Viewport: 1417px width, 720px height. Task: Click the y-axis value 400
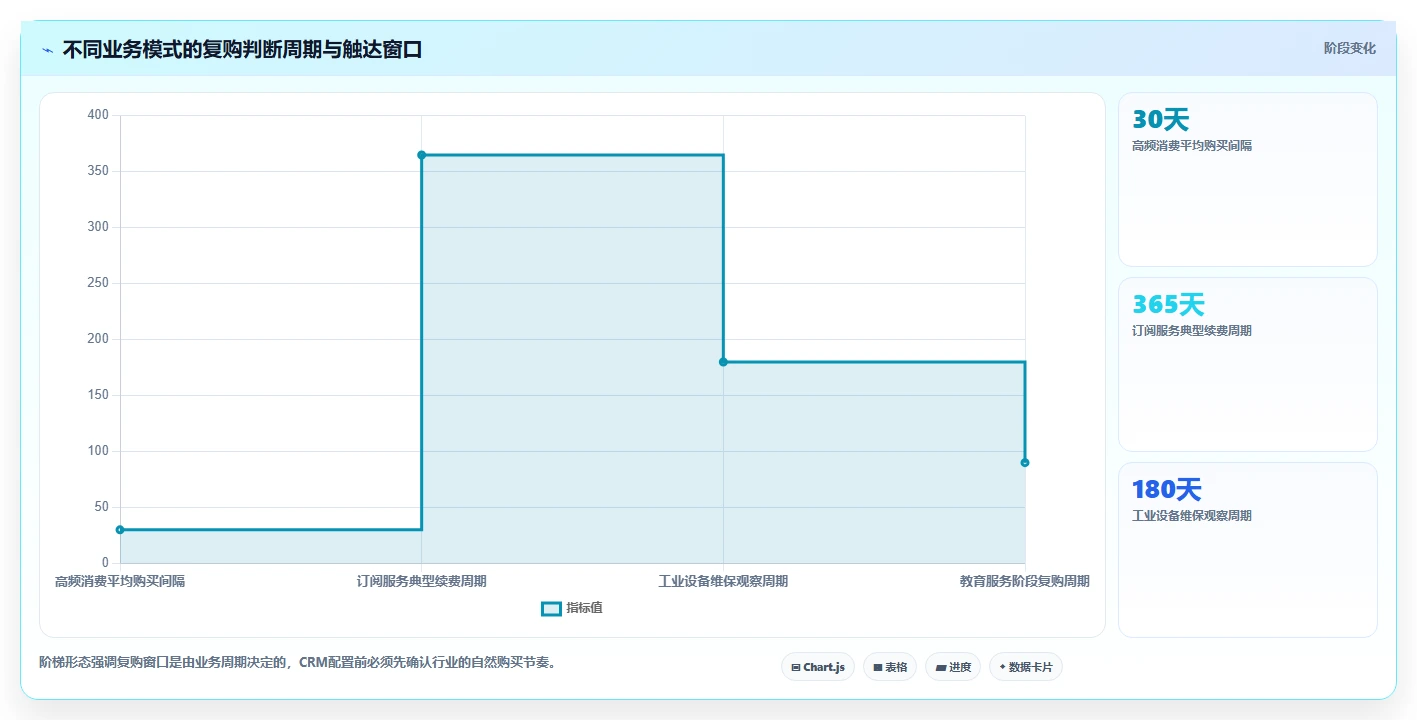pyautogui.click(x=98, y=115)
